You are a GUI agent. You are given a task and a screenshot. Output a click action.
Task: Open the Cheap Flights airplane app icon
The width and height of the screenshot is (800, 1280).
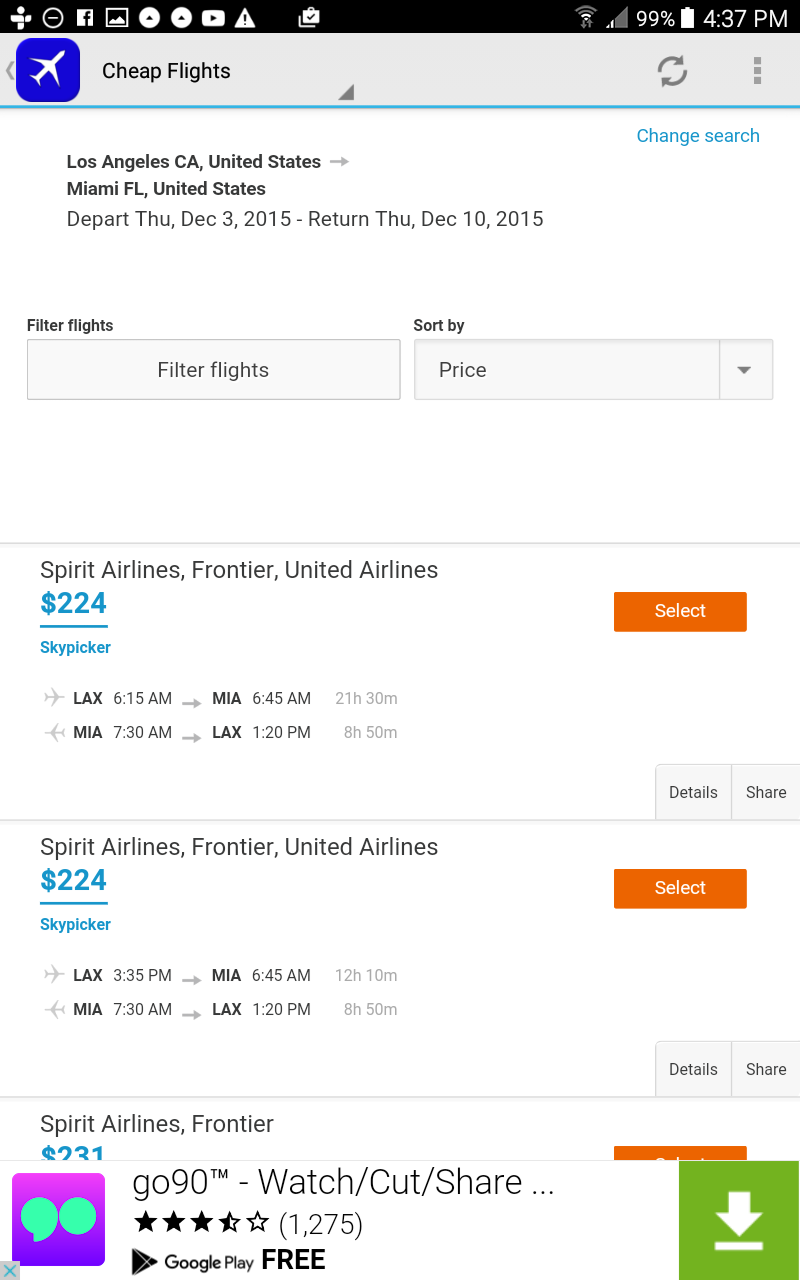click(48, 71)
